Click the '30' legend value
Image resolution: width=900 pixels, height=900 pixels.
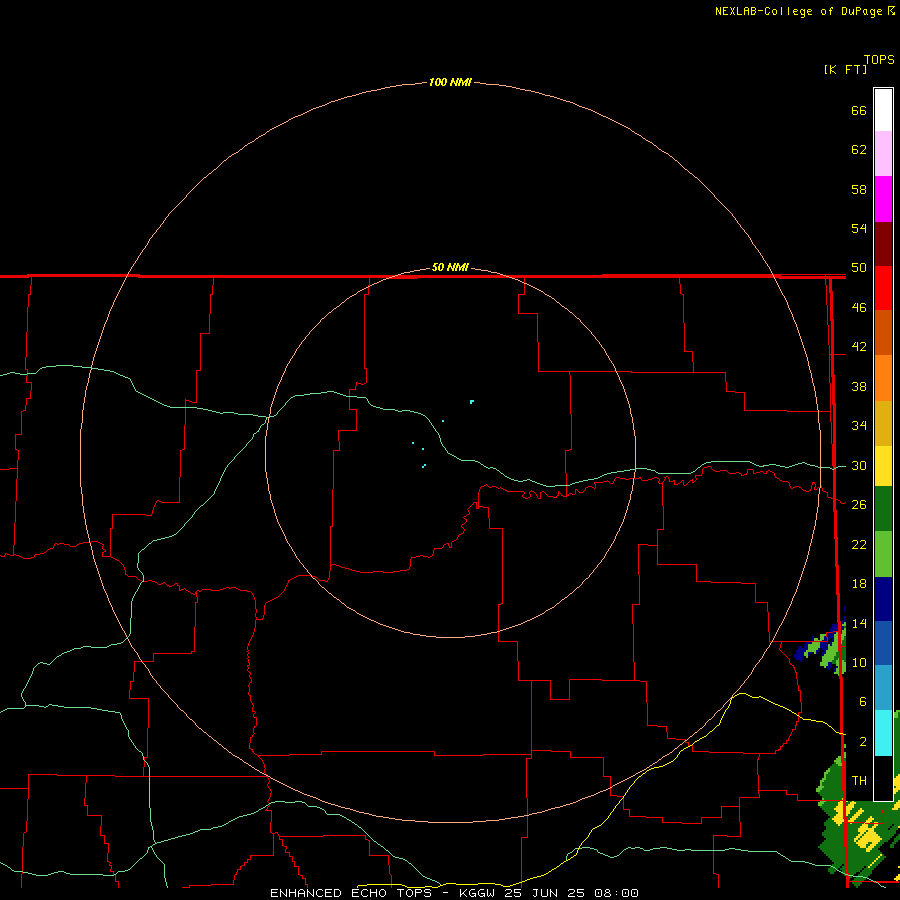click(859, 465)
